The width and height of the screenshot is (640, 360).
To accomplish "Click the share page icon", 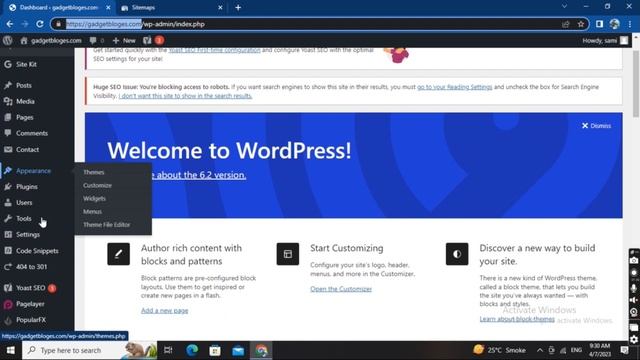I will 566,24.
